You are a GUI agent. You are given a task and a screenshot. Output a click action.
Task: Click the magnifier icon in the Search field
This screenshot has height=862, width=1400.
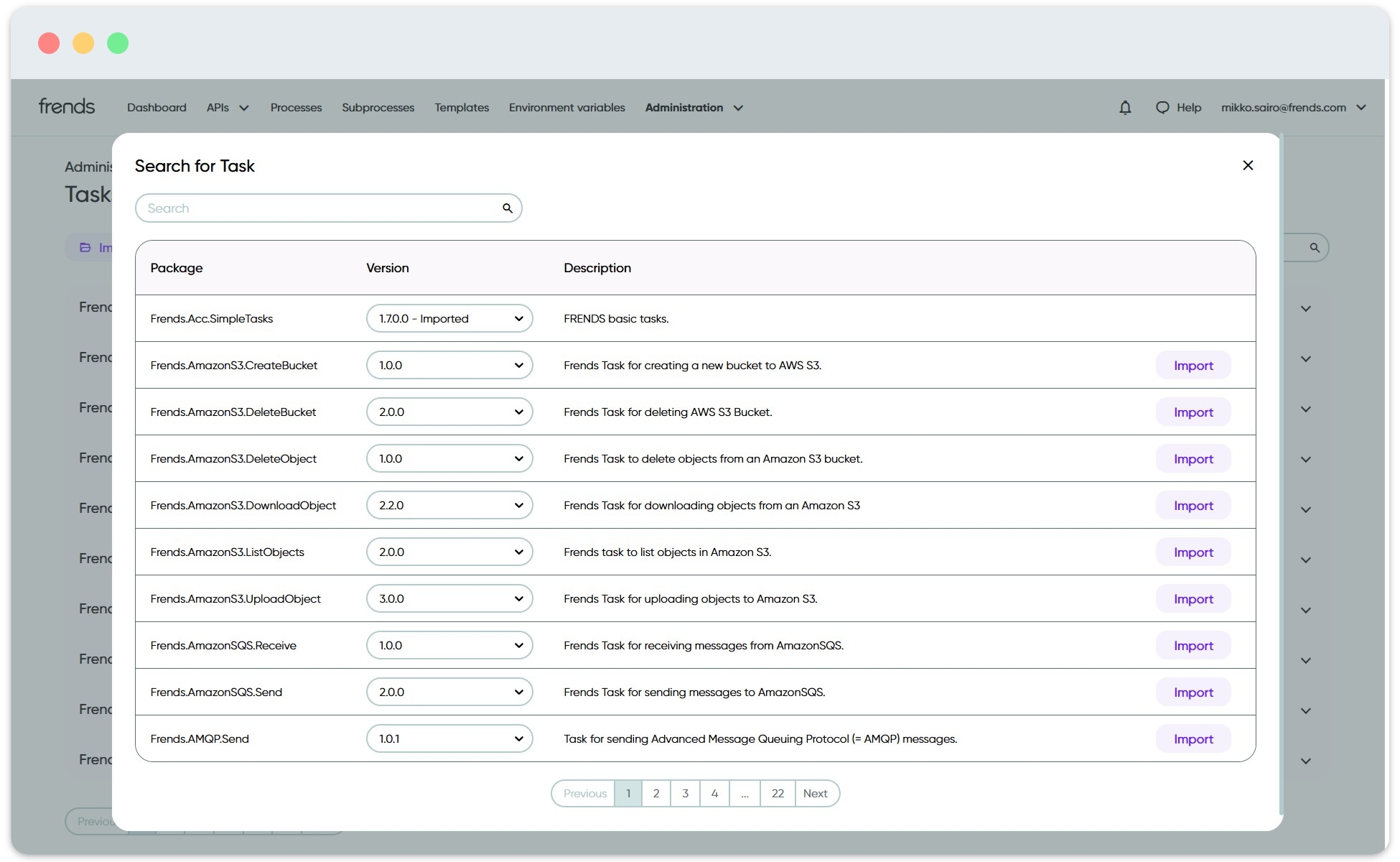point(507,208)
